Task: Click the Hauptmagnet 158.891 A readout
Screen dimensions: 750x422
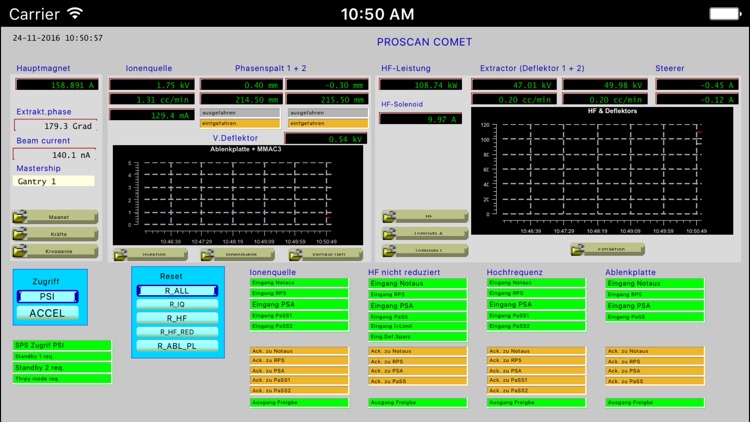Action: point(57,85)
